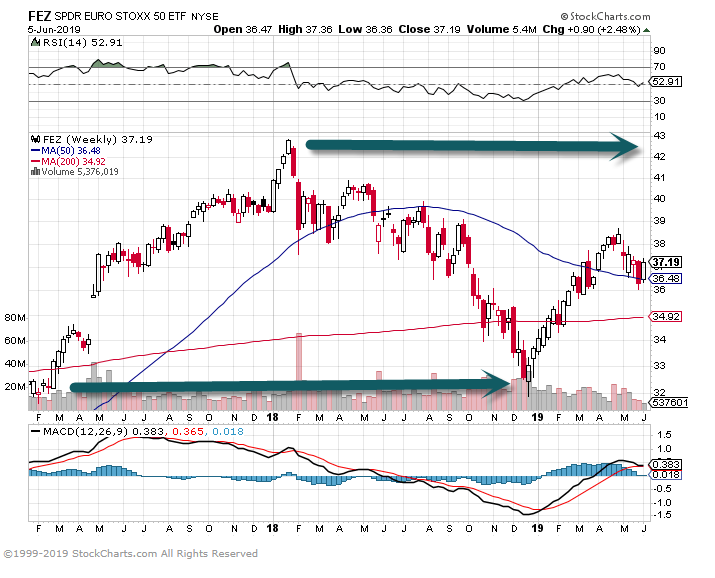Click the green up-triangle change icon
This screenshot has width=715, height=578.
click(647, 30)
